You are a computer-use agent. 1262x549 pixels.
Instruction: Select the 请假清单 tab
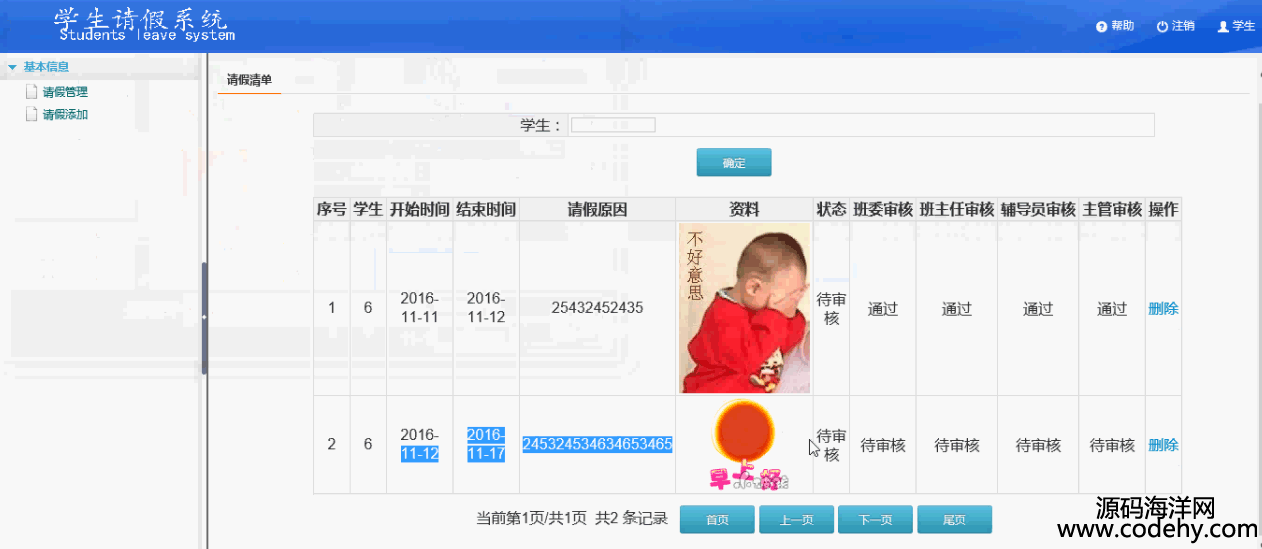[x=249, y=79]
